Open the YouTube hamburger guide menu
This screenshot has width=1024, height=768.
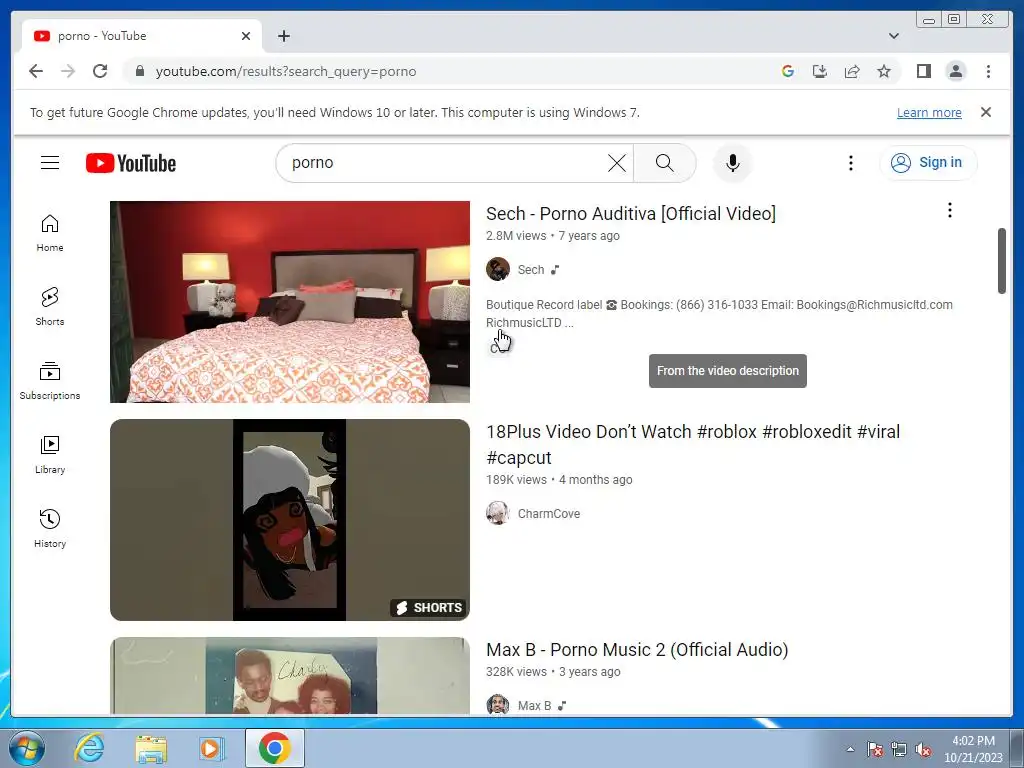click(x=50, y=163)
